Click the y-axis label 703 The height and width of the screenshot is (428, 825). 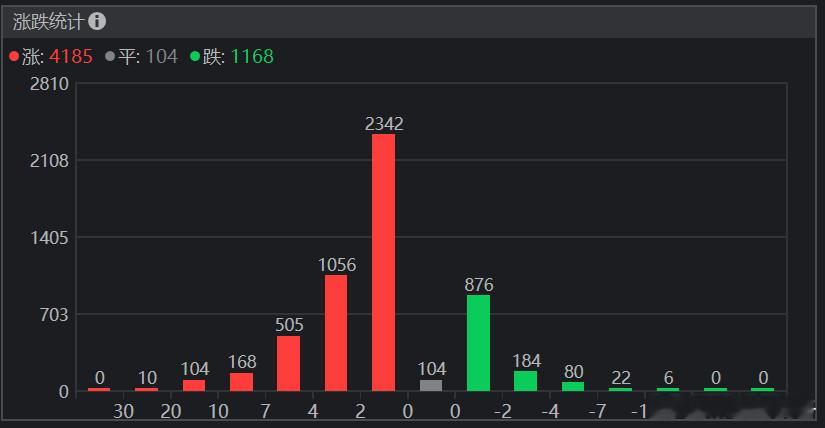click(54, 315)
